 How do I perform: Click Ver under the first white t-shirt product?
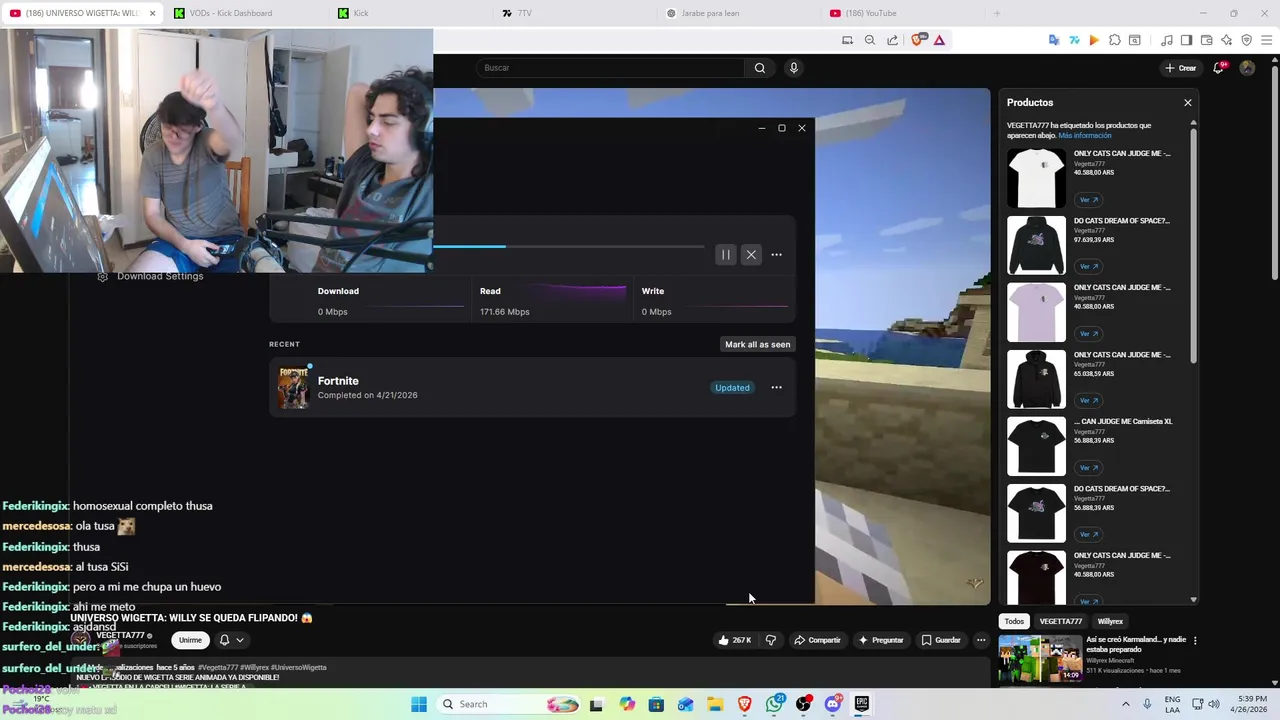coord(1089,200)
